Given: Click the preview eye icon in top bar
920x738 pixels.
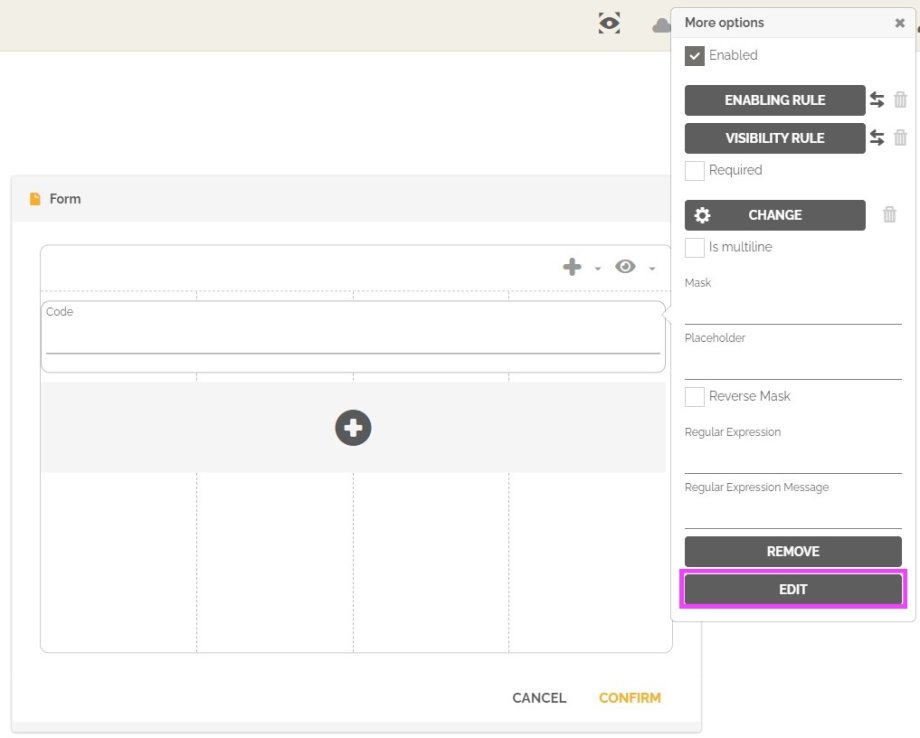Looking at the screenshot, I should (609, 24).
